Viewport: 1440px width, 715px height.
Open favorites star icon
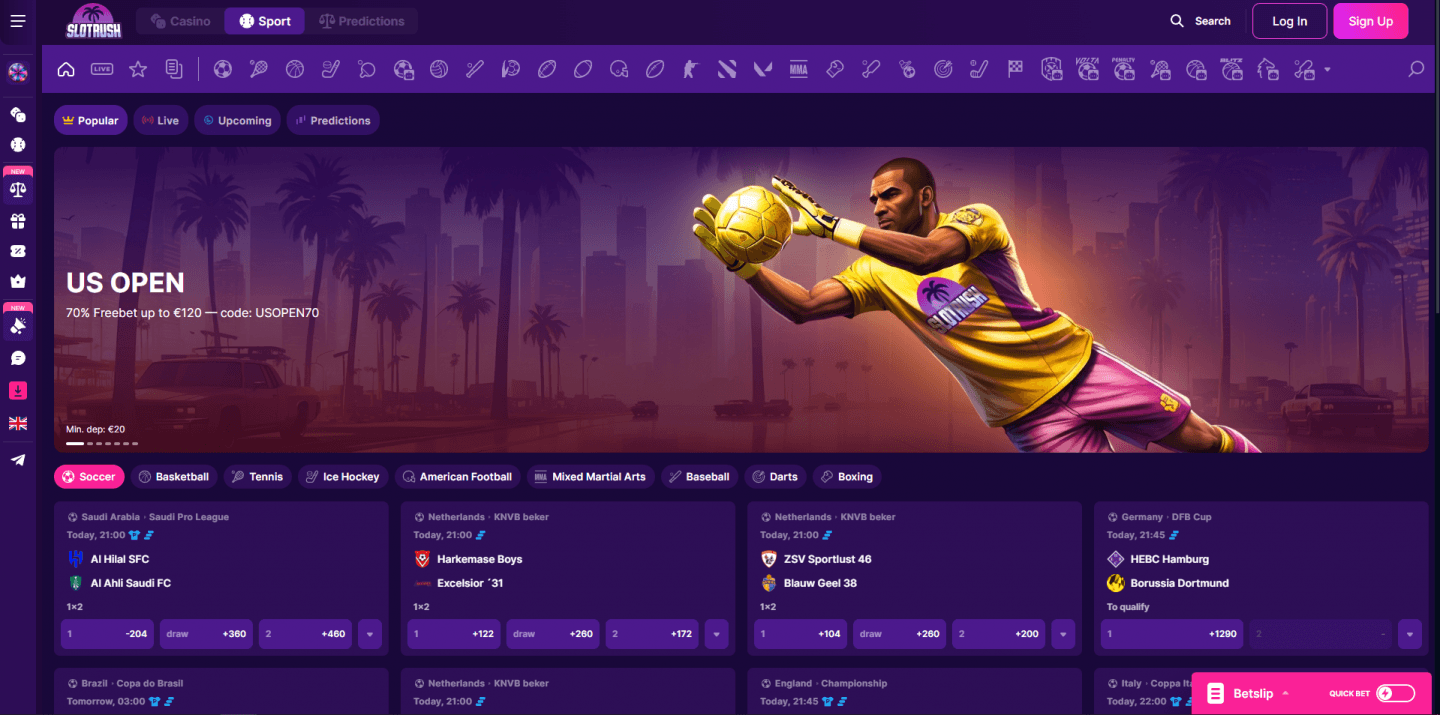(x=138, y=69)
